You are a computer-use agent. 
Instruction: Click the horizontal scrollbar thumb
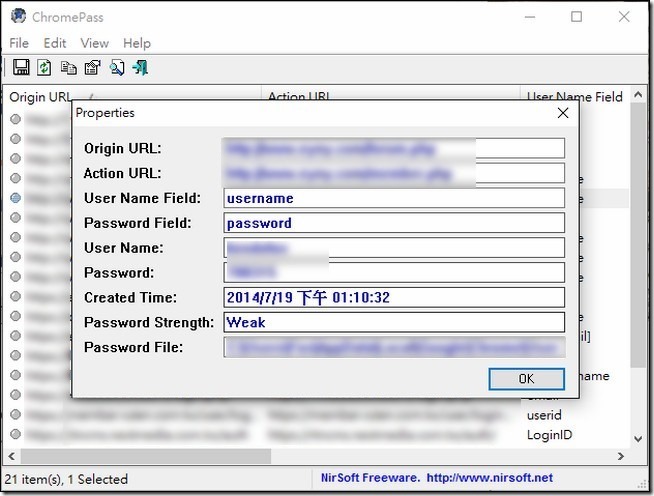pyautogui.click(x=146, y=456)
